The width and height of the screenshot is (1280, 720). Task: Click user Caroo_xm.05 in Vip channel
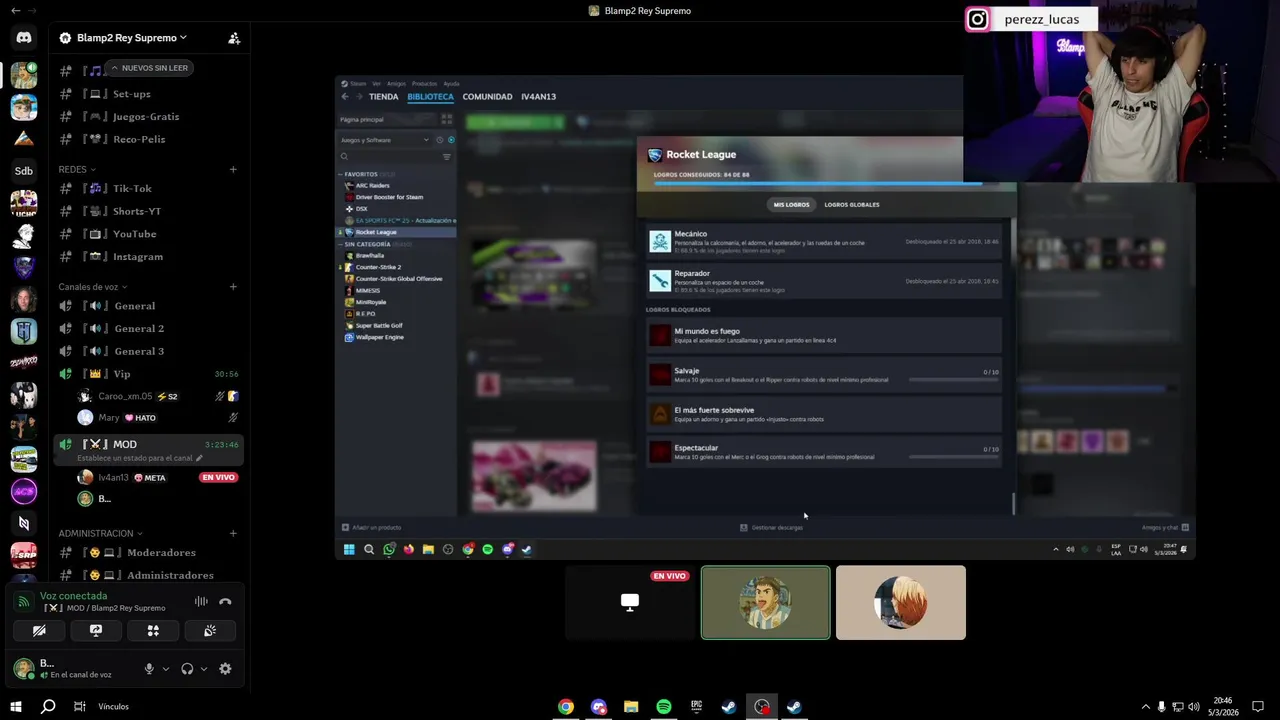(158, 396)
